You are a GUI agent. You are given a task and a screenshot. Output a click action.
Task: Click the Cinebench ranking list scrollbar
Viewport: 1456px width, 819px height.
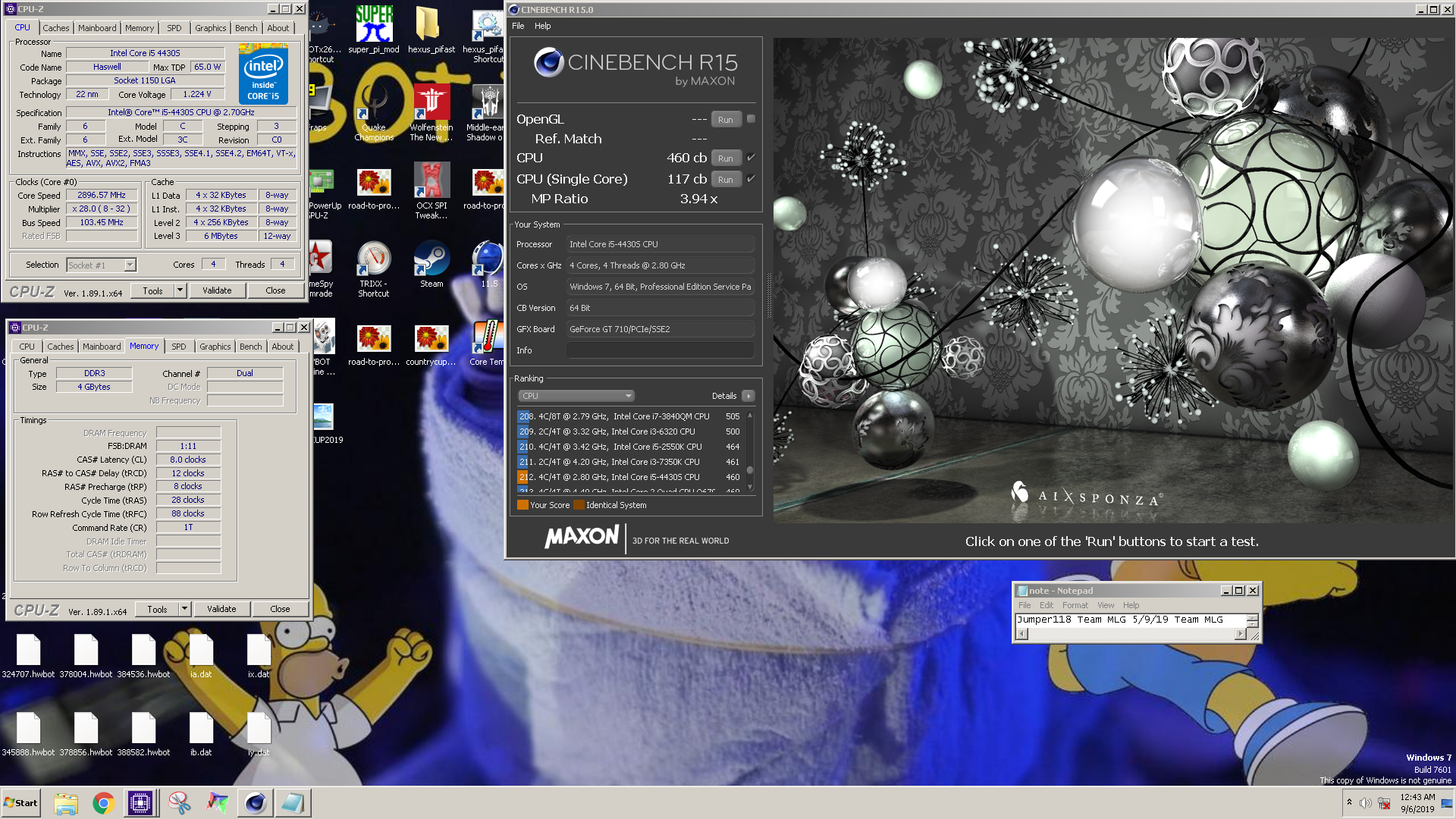click(750, 452)
